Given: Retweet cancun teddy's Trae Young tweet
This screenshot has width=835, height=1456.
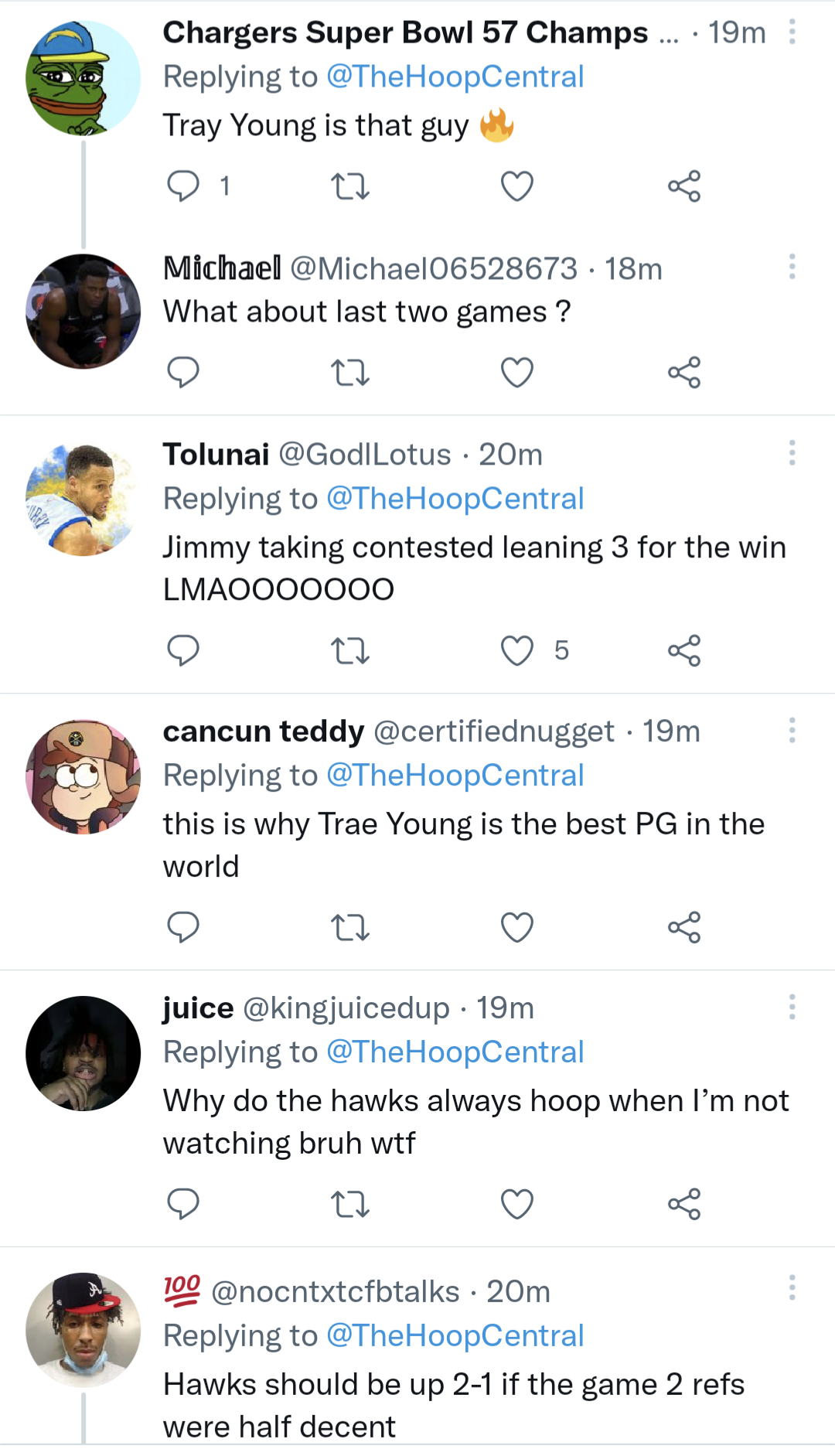Looking at the screenshot, I should click(x=350, y=927).
